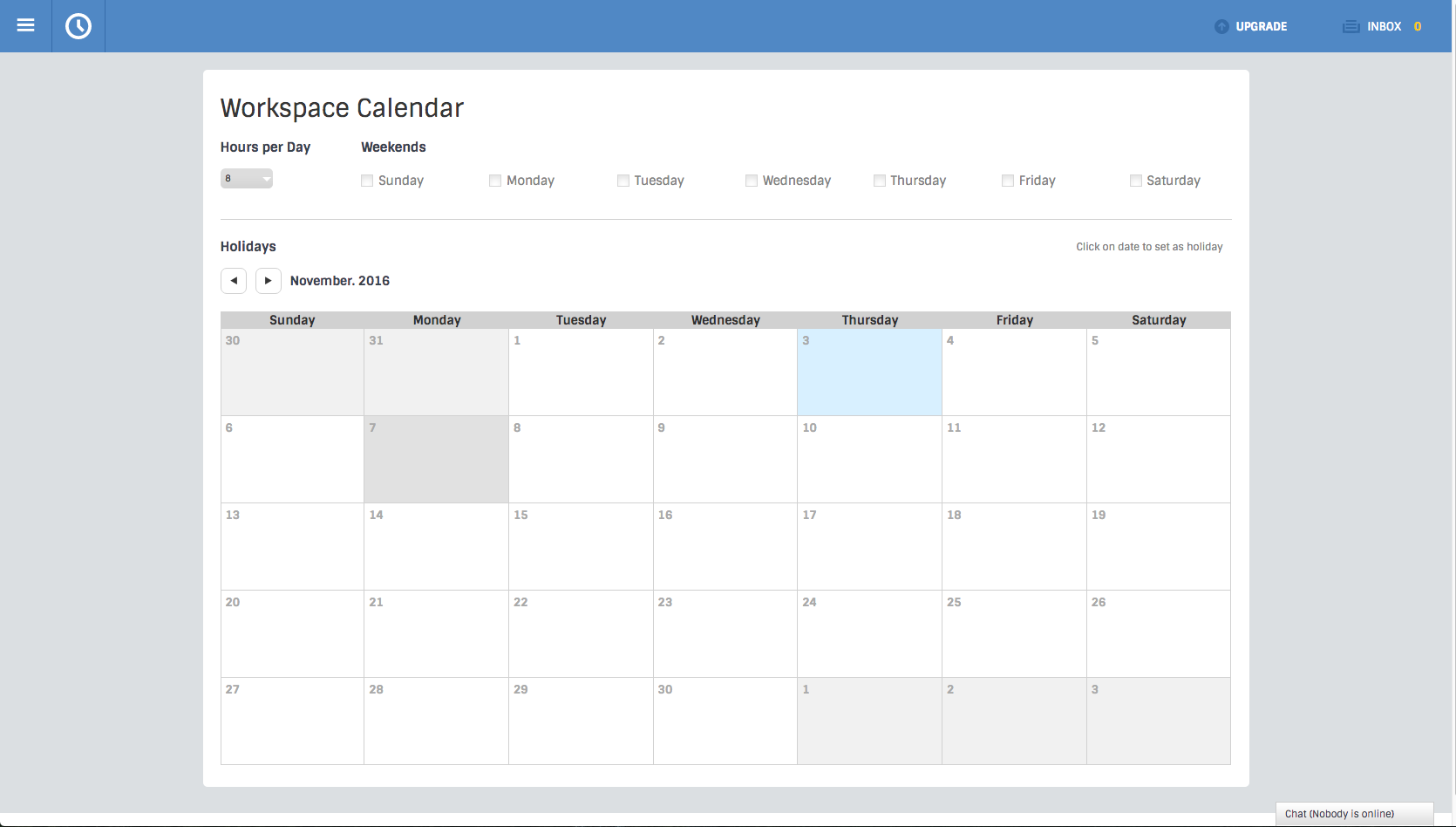Click the clock icon in the top bar
This screenshot has width=1456, height=827.
[x=78, y=25]
